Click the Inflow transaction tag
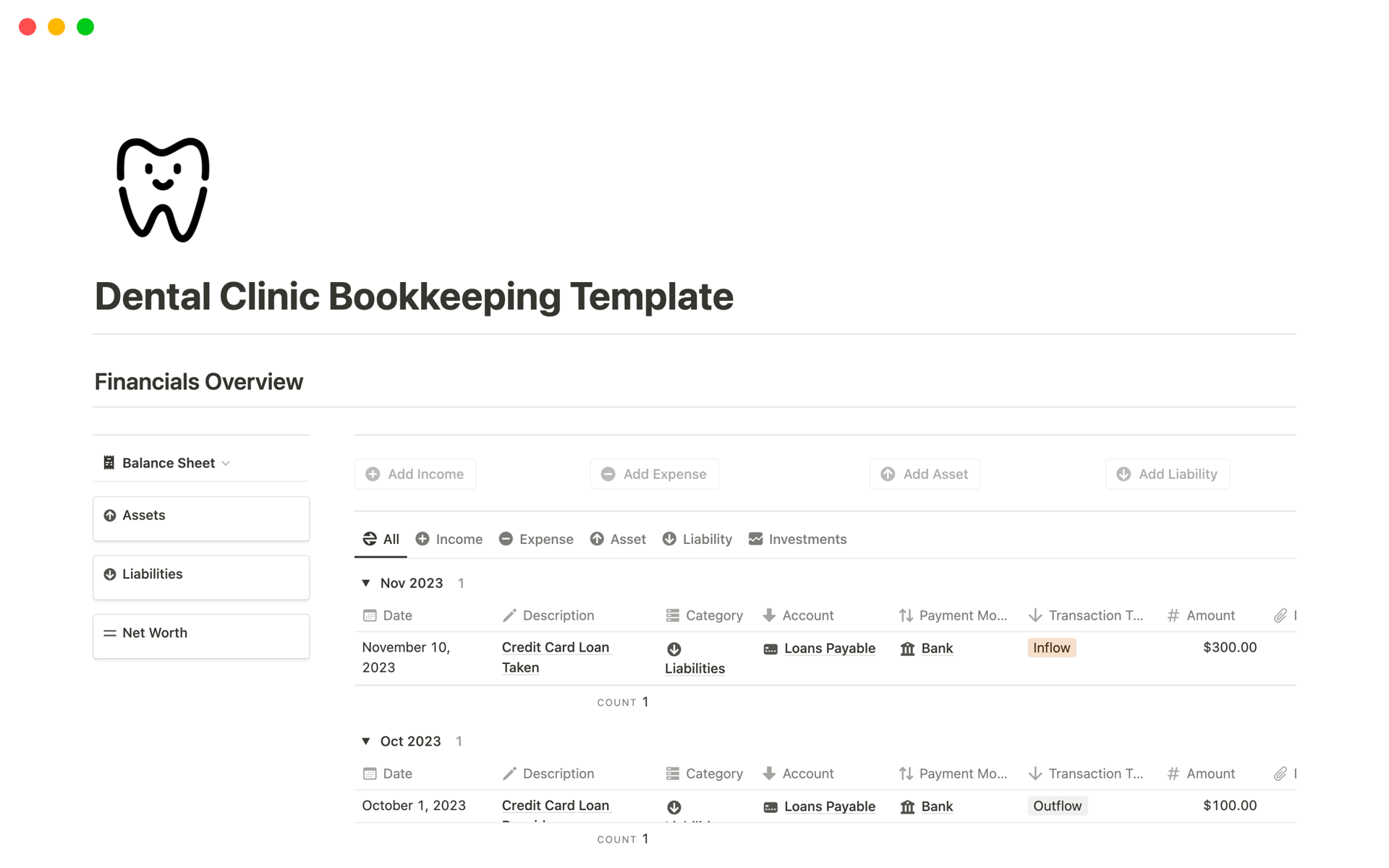Image resolution: width=1389 pixels, height=868 pixels. (x=1051, y=647)
